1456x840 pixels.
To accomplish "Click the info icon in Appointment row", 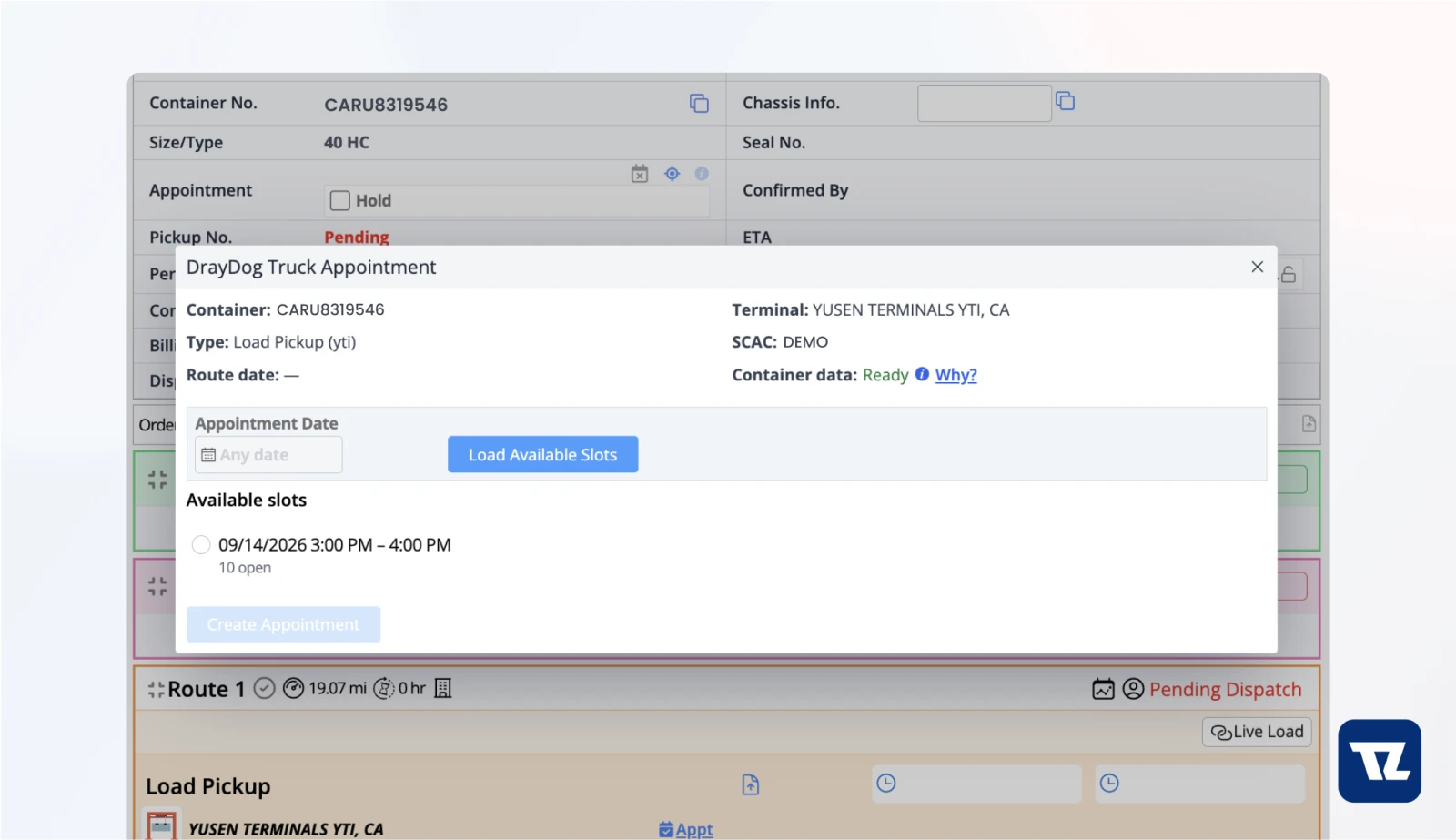I will (702, 174).
